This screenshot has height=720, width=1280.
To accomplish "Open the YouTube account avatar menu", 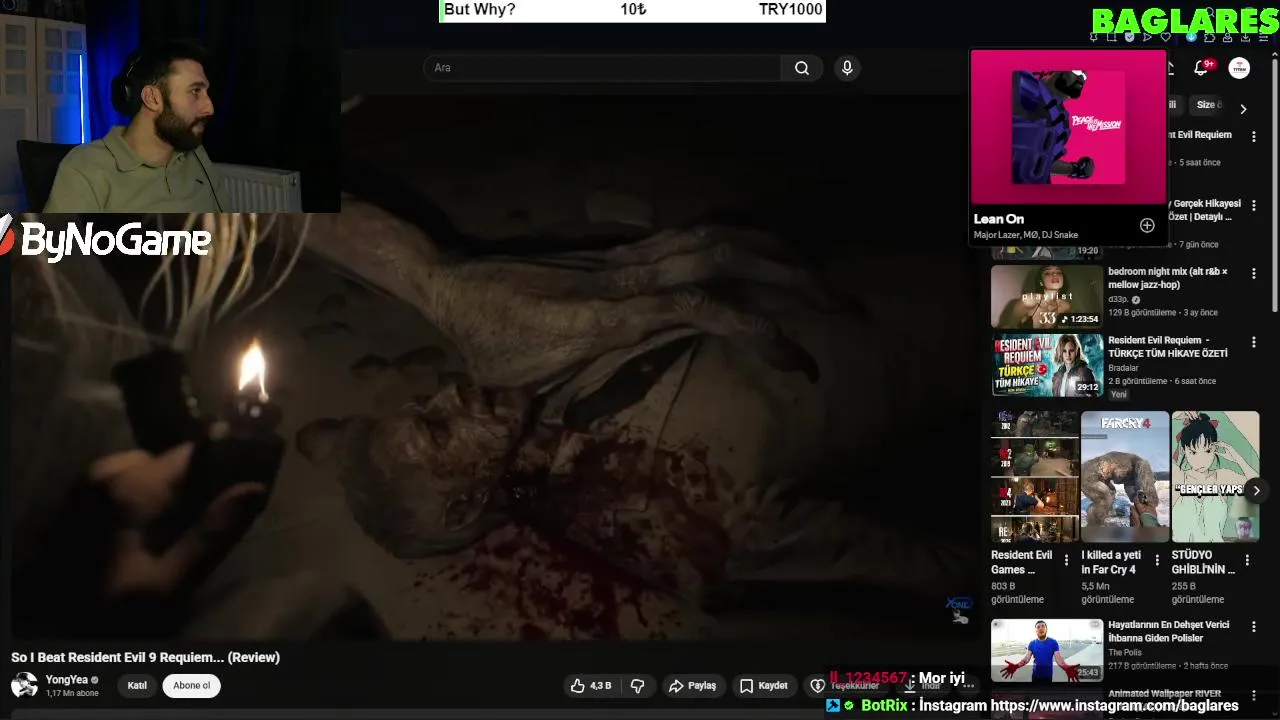I will pyautogui.click(x=1239, y=68).
